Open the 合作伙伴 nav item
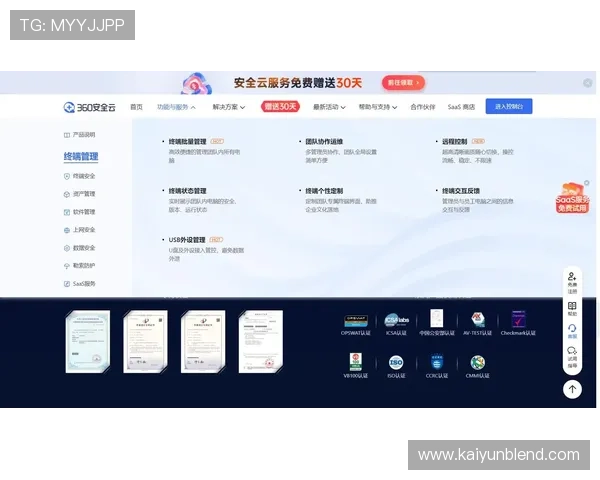This screenshot has width=600, height=480. point(423,107)
